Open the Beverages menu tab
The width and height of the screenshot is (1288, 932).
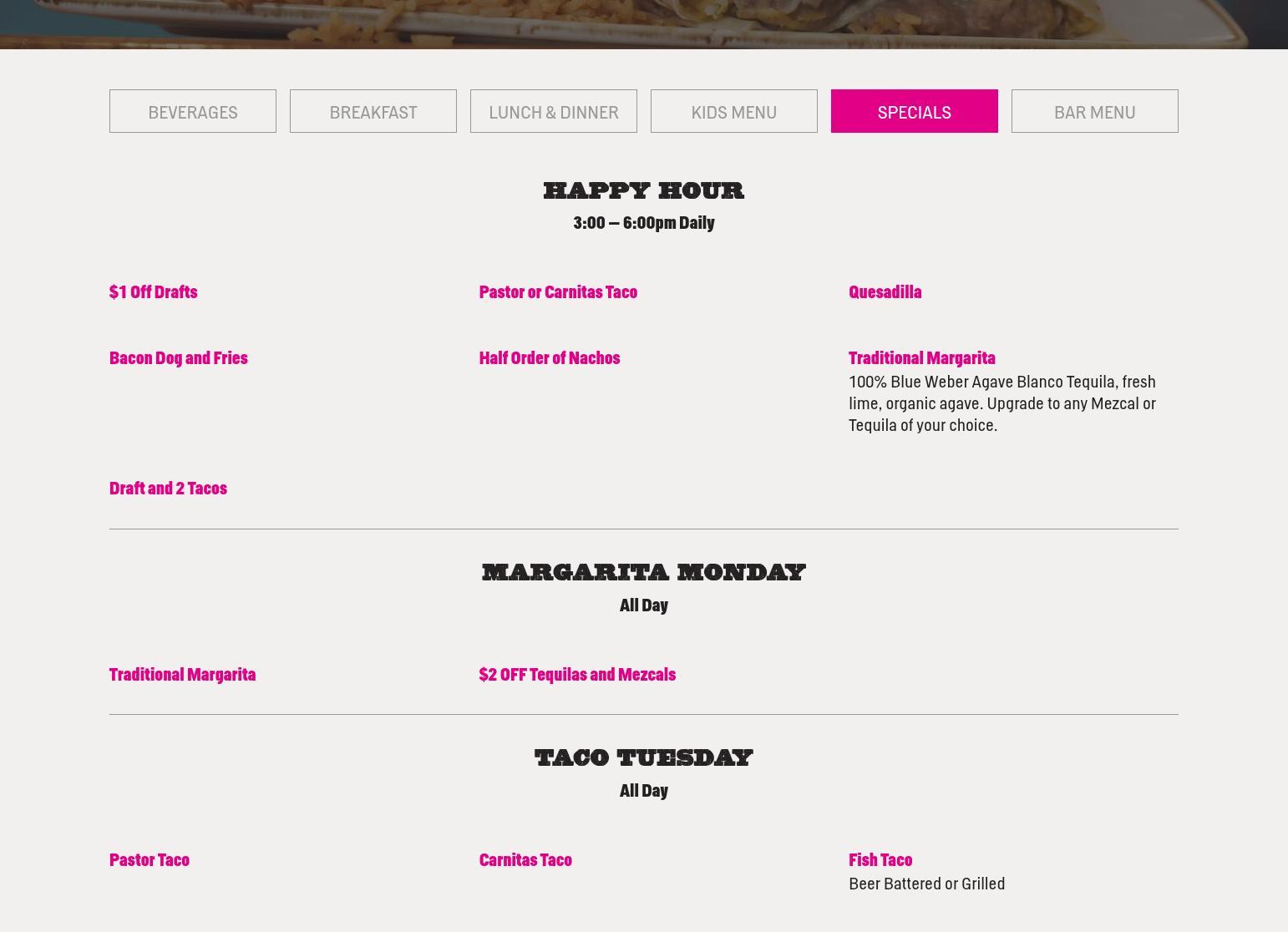coord(193,111)
